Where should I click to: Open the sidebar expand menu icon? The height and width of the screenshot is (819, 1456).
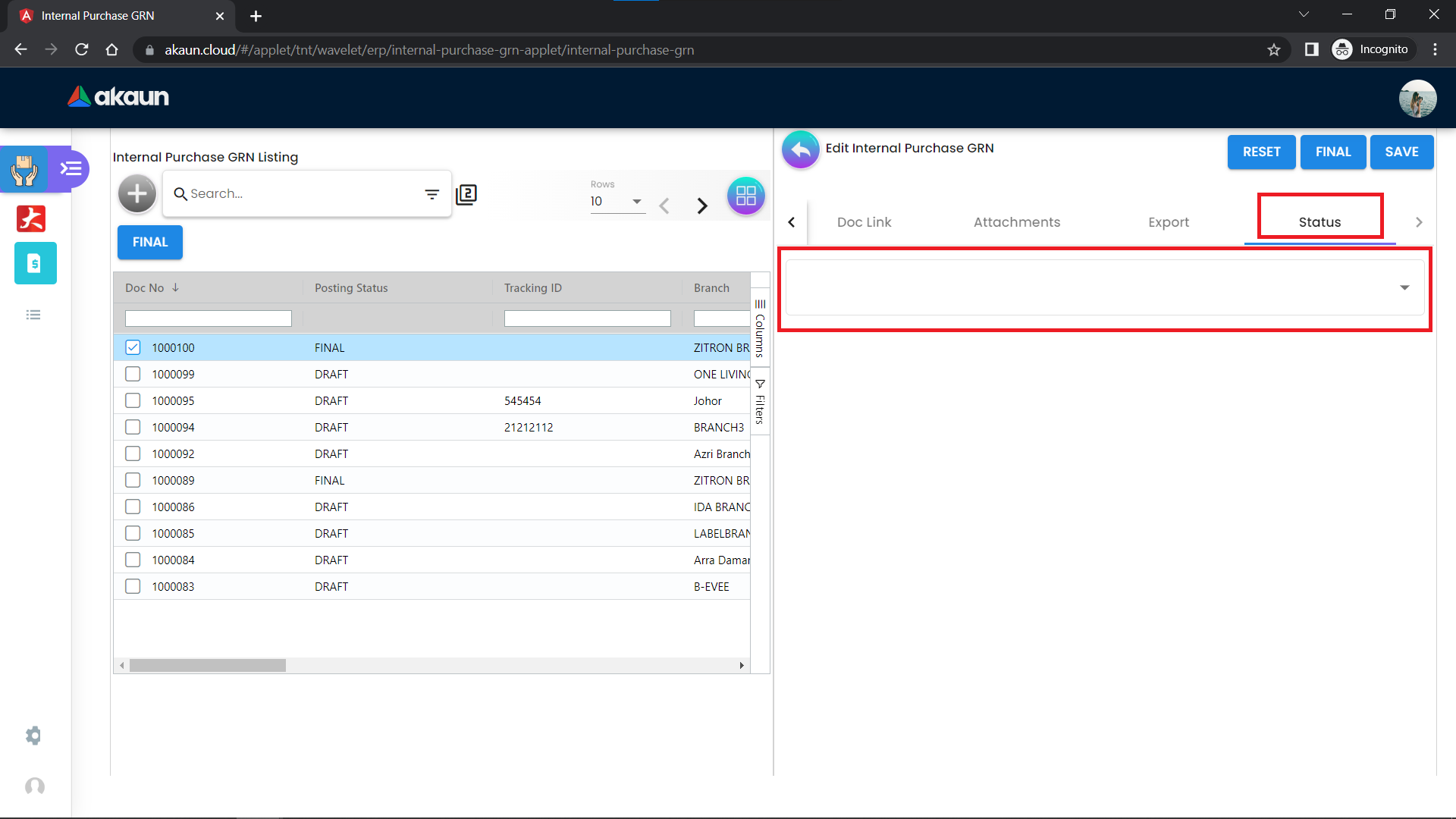[x=71, y=168]
